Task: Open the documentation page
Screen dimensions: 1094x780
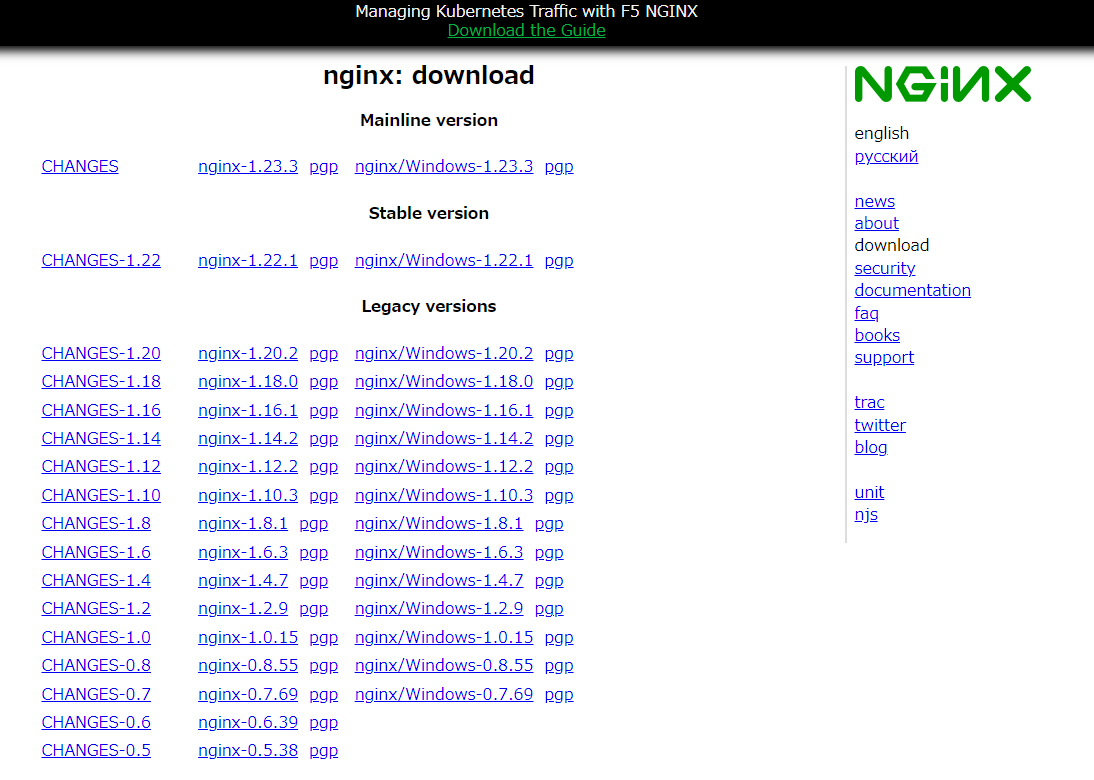Action: pos(913,291)
